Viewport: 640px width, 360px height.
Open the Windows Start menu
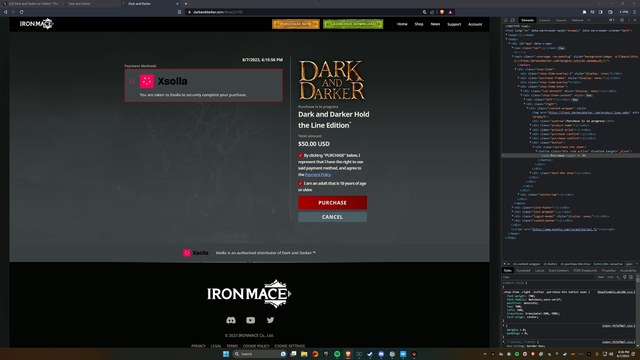(x=226, y=354)
